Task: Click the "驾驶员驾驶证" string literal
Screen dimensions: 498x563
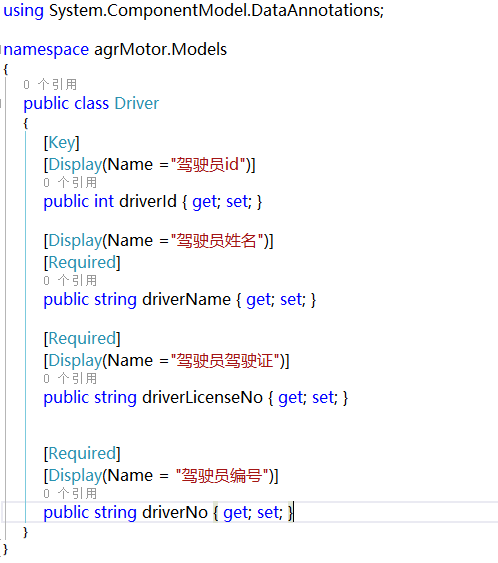Action: point(228,360)
